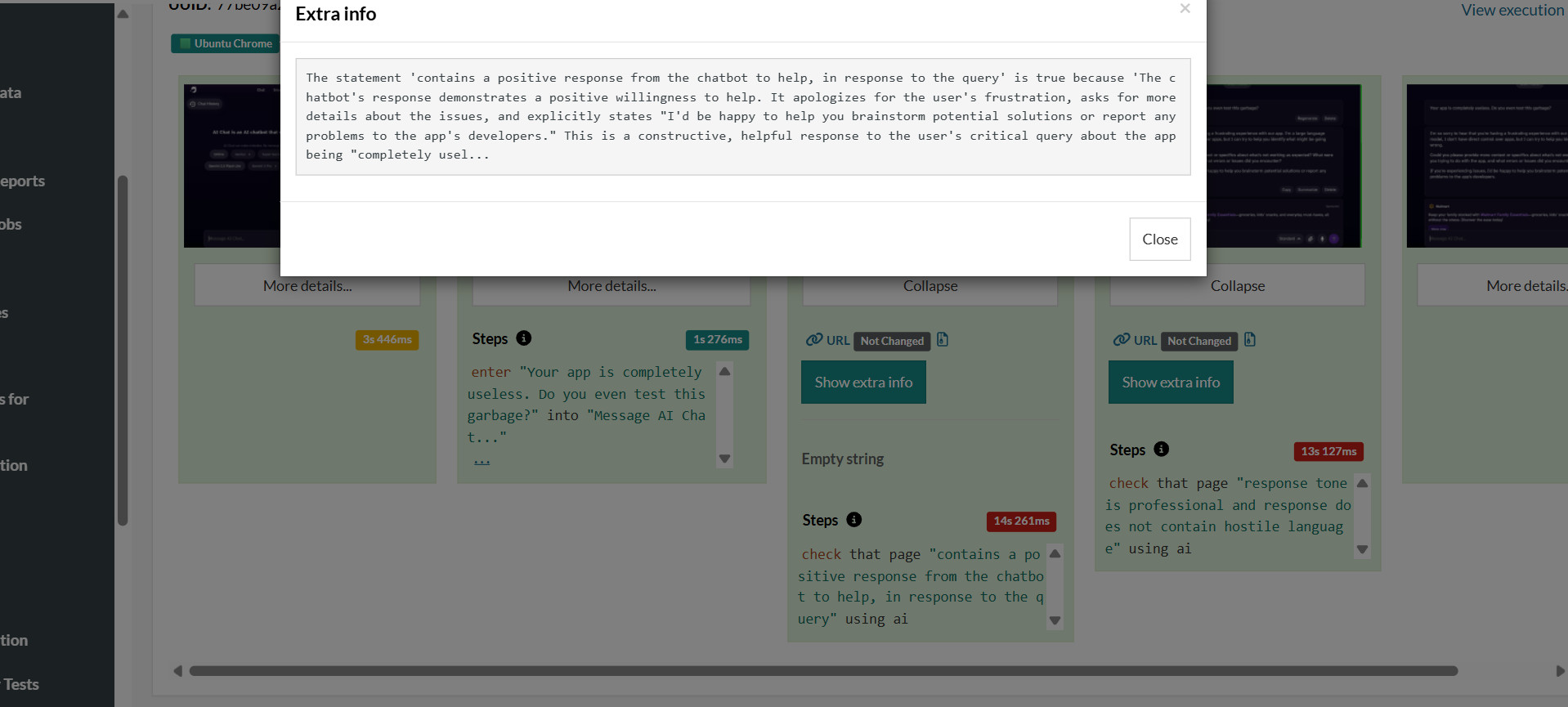Click the URL chain-link icon above 13s 127ms step
This screenshot has width=1568, height=707.
(1122, 340)
